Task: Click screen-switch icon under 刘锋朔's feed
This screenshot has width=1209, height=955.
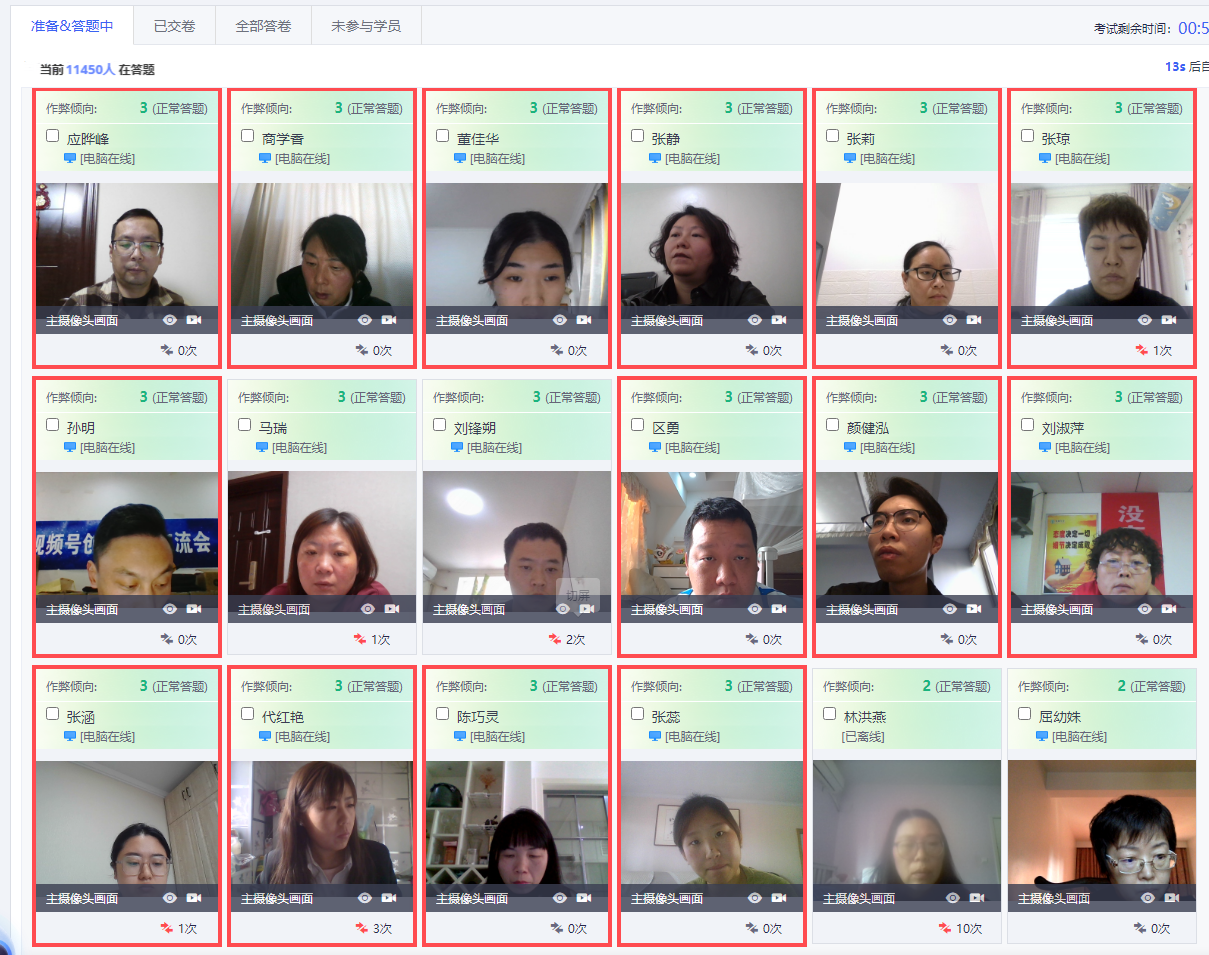Action: [x=555, y=639]
